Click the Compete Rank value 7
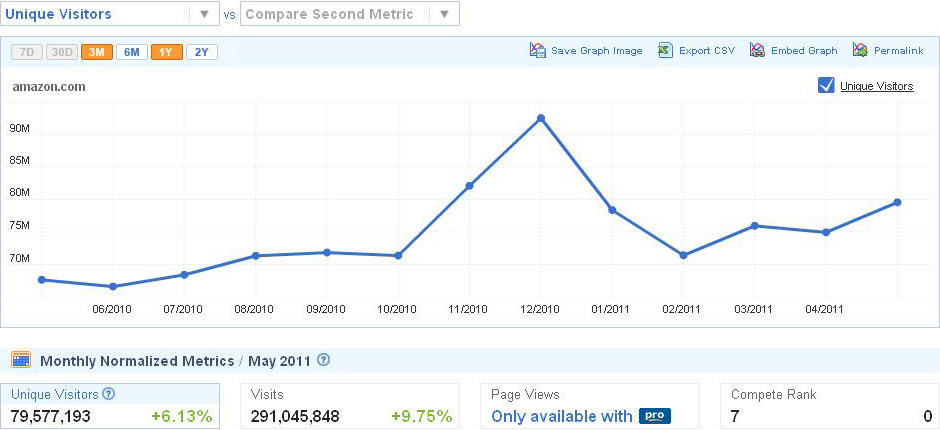This screenshot has height=430, width=940. [734, 416]
